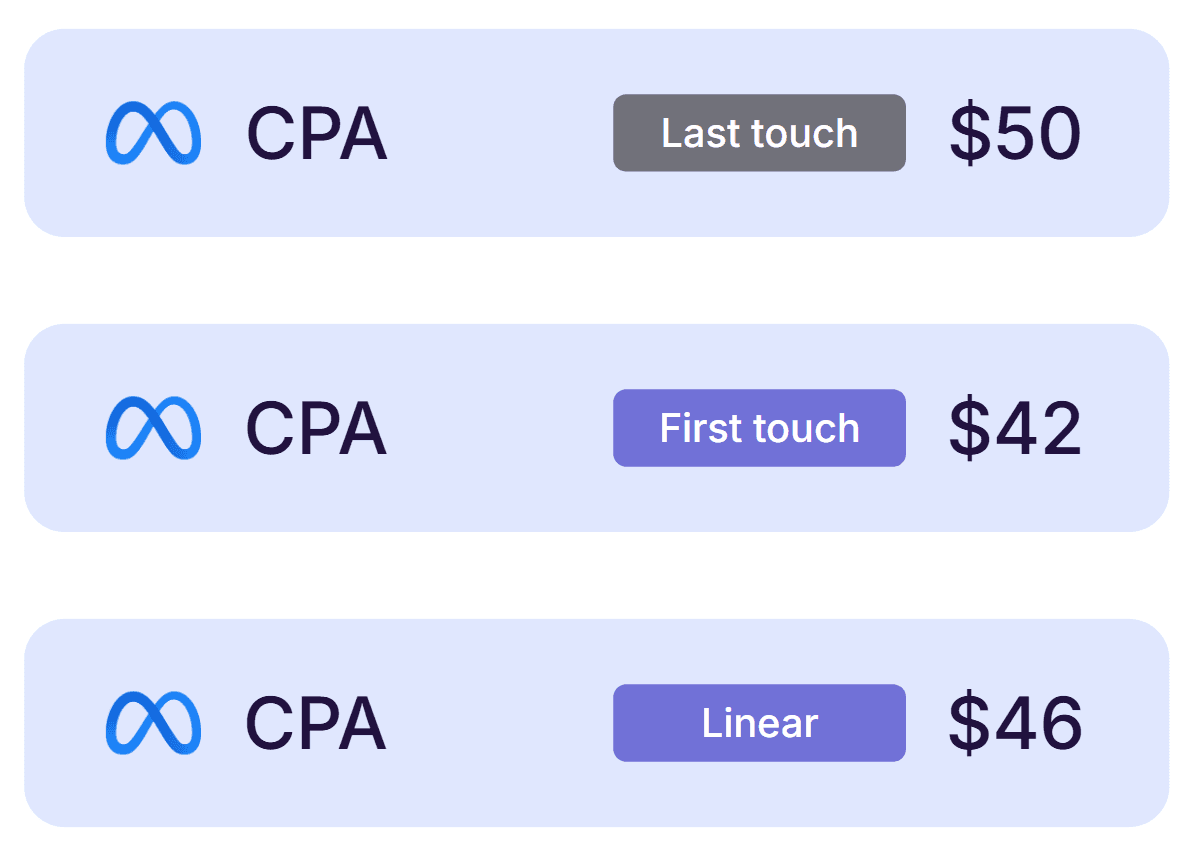Click the Meta logo in the Linear row

click(153, 723)
